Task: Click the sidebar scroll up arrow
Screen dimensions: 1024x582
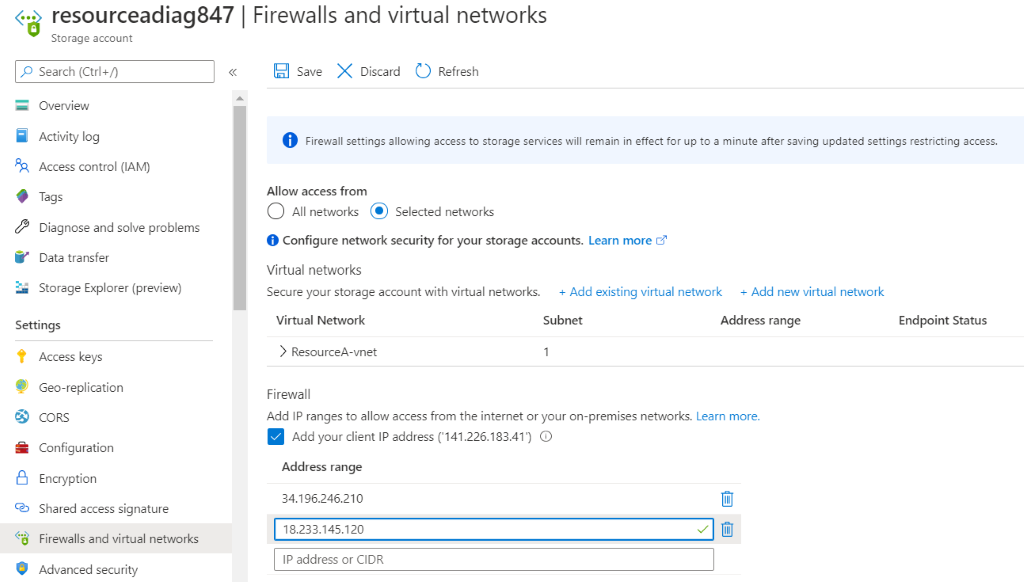Action: (240, 99)
